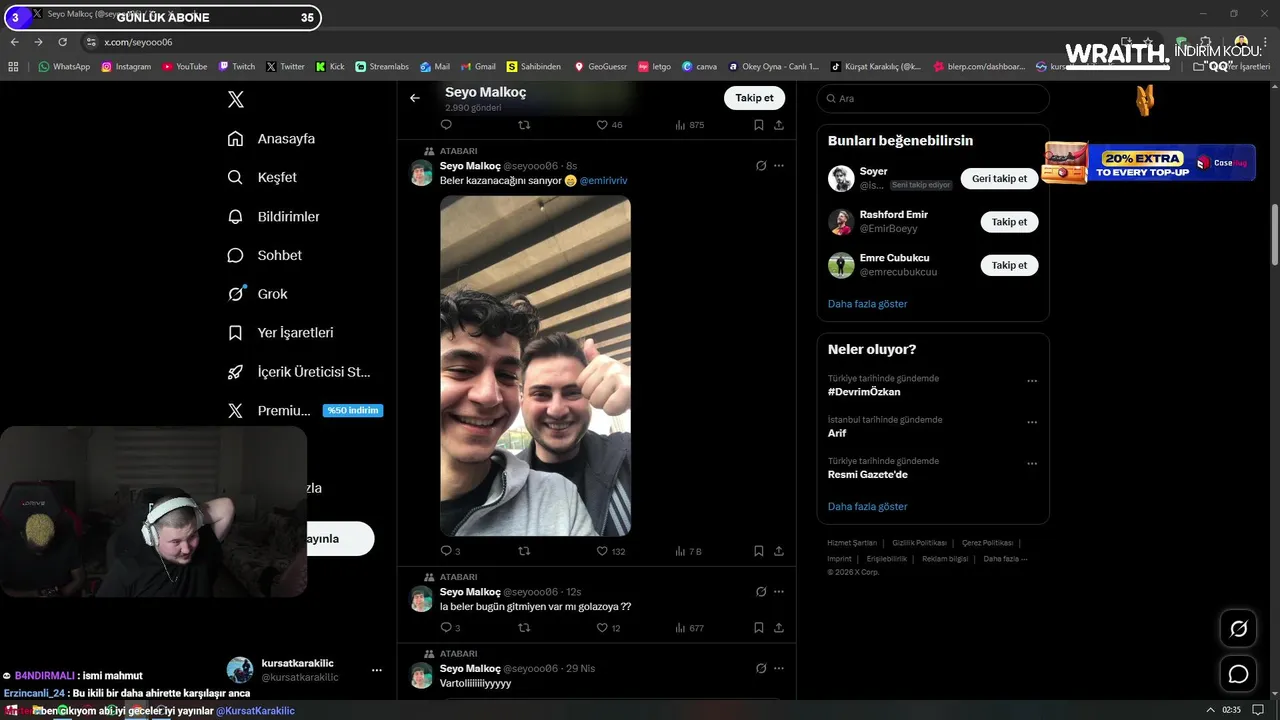Open the Resmi Gazete'de trending topic
The height and width of the screenshot is (720, 1280).
868,474
